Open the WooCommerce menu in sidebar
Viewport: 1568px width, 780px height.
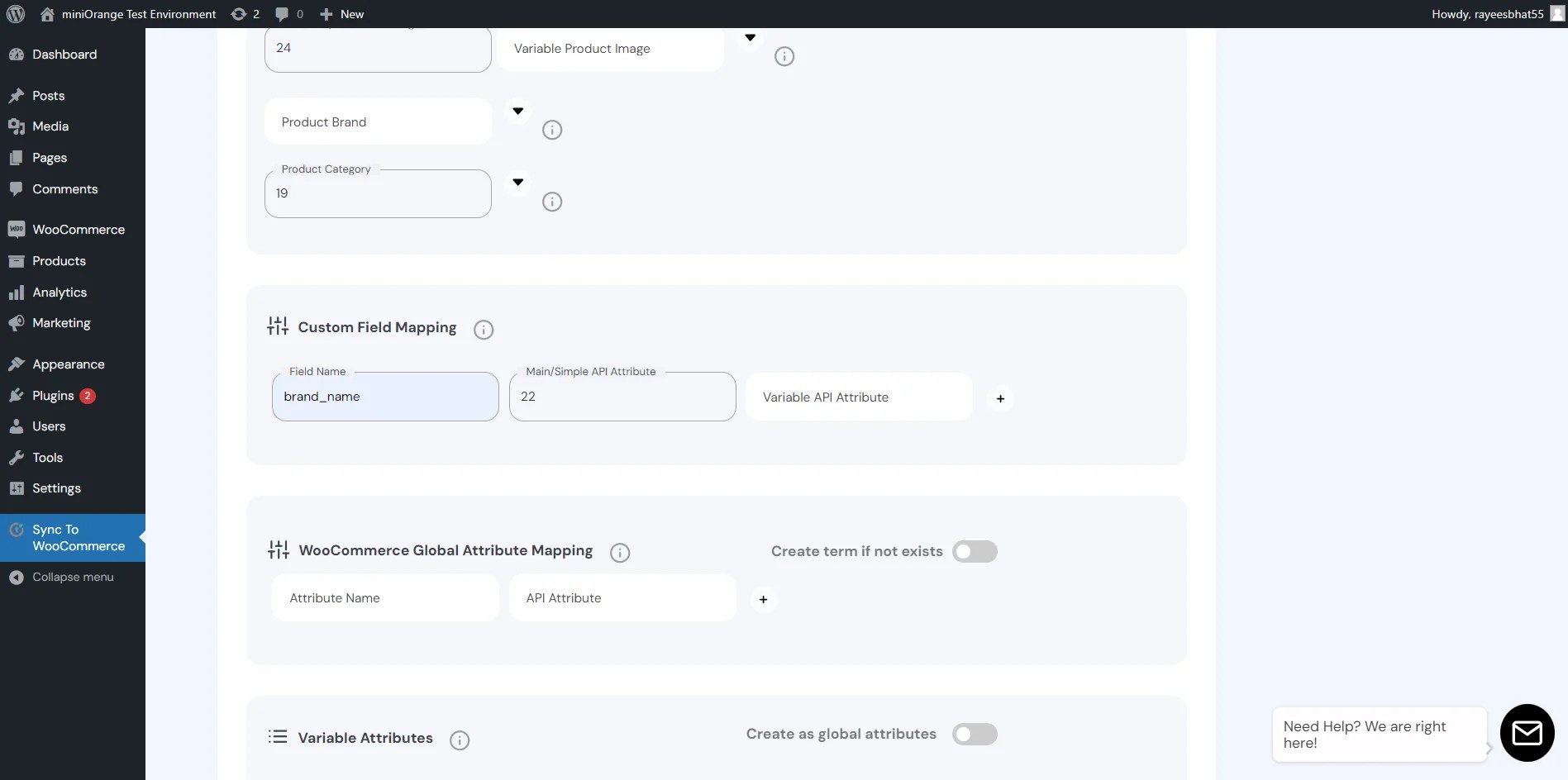79,230
